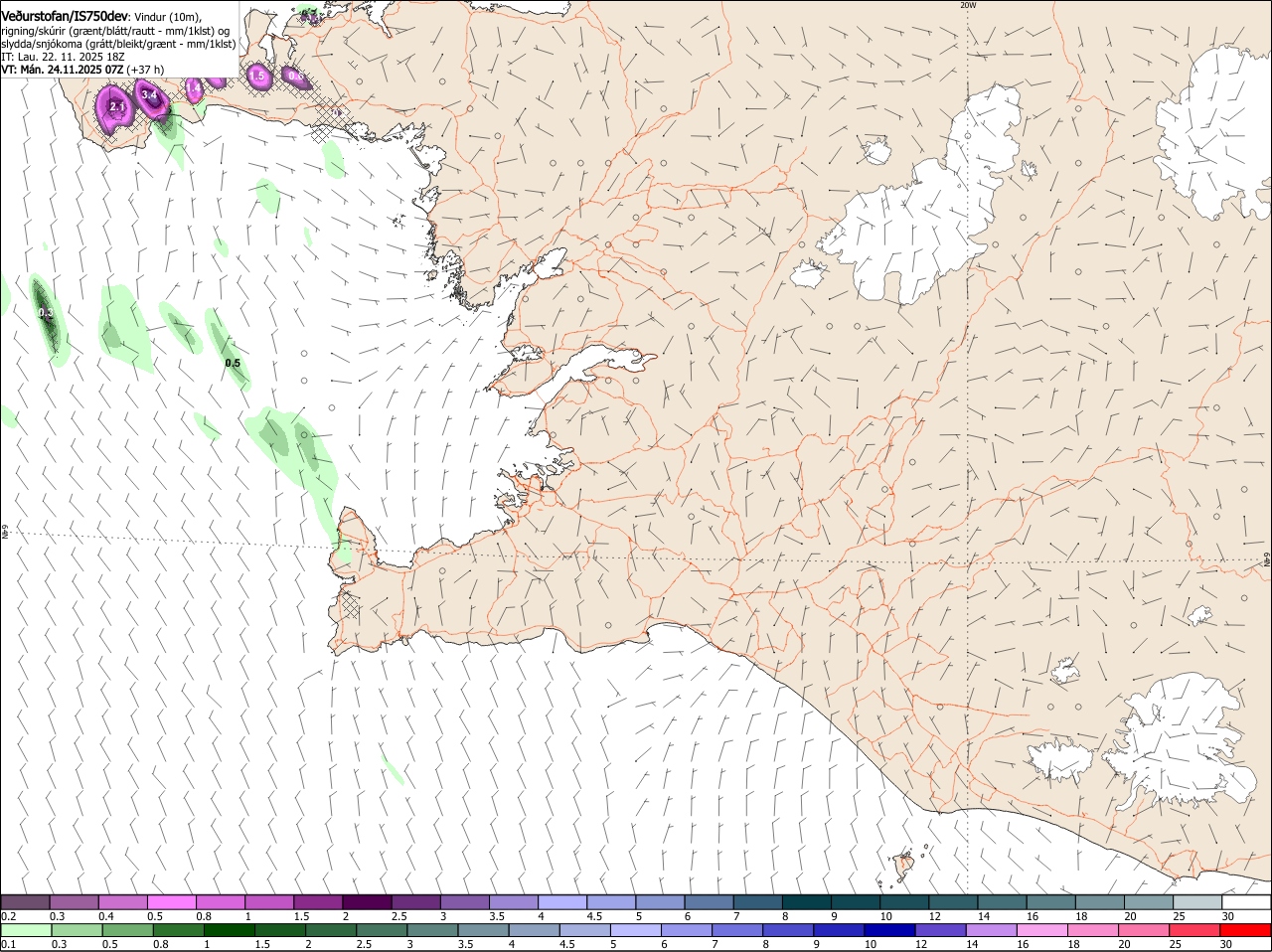This screenshot has height=952, width=1272.
Task: Click the 0.3 rain value over the sea
Action: (x=46, y=313)
